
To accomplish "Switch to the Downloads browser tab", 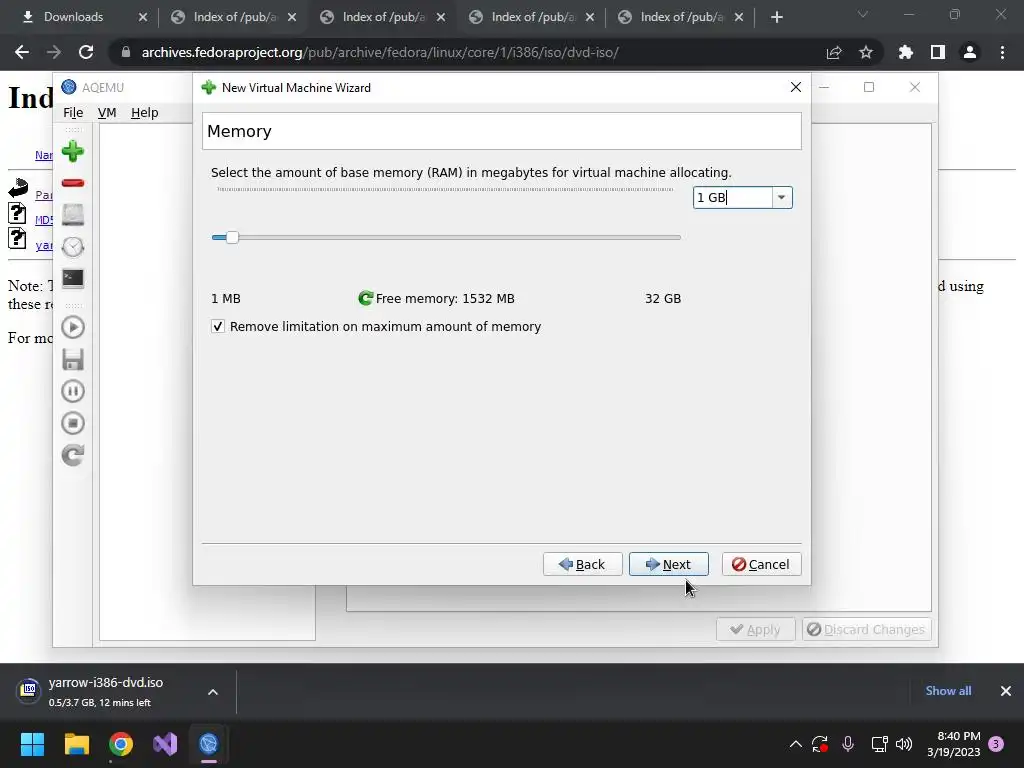I will coord(72,17).
